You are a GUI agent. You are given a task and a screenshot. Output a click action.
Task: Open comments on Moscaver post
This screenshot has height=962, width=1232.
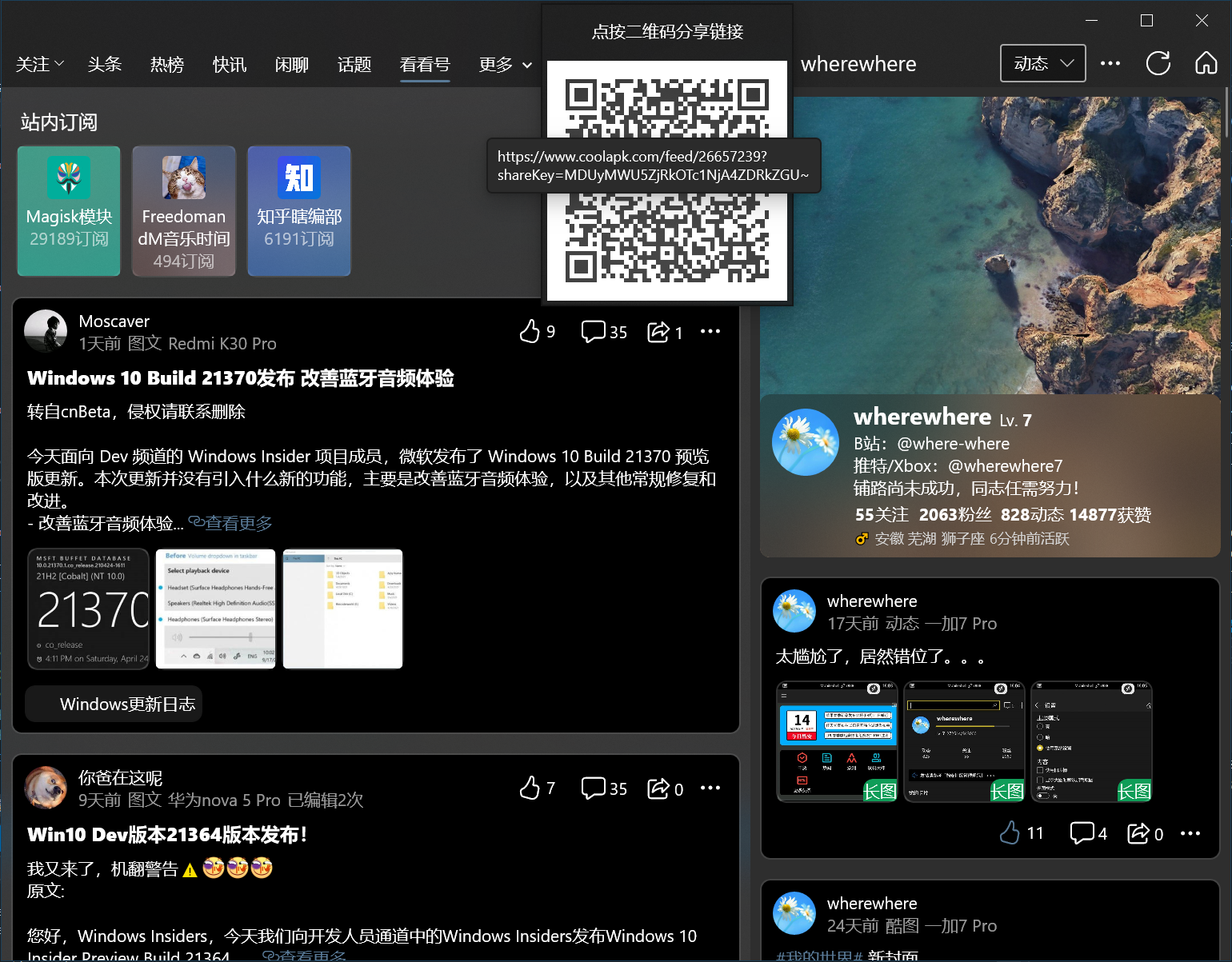pyautogui.click(x=604, y=331)
